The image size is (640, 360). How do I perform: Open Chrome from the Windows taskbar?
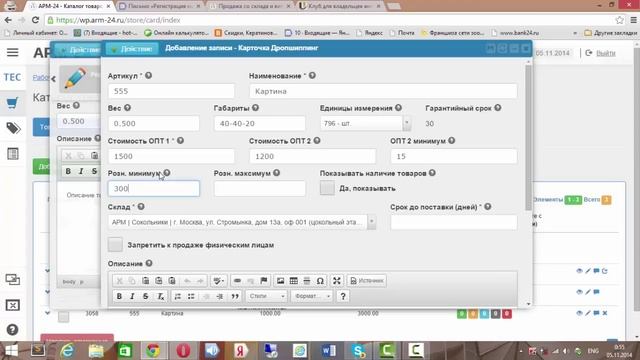pos(153,350)
